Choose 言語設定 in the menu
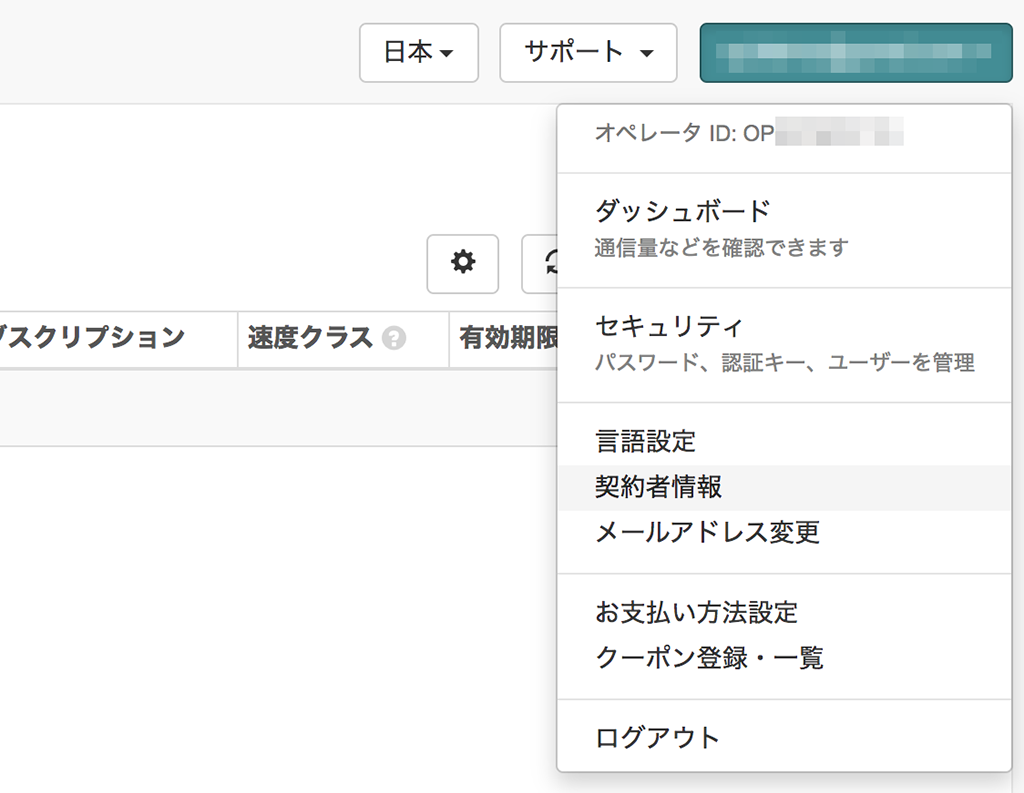Screen dimensions: 1024x793 pyautogui.click(x=784, y=442)
